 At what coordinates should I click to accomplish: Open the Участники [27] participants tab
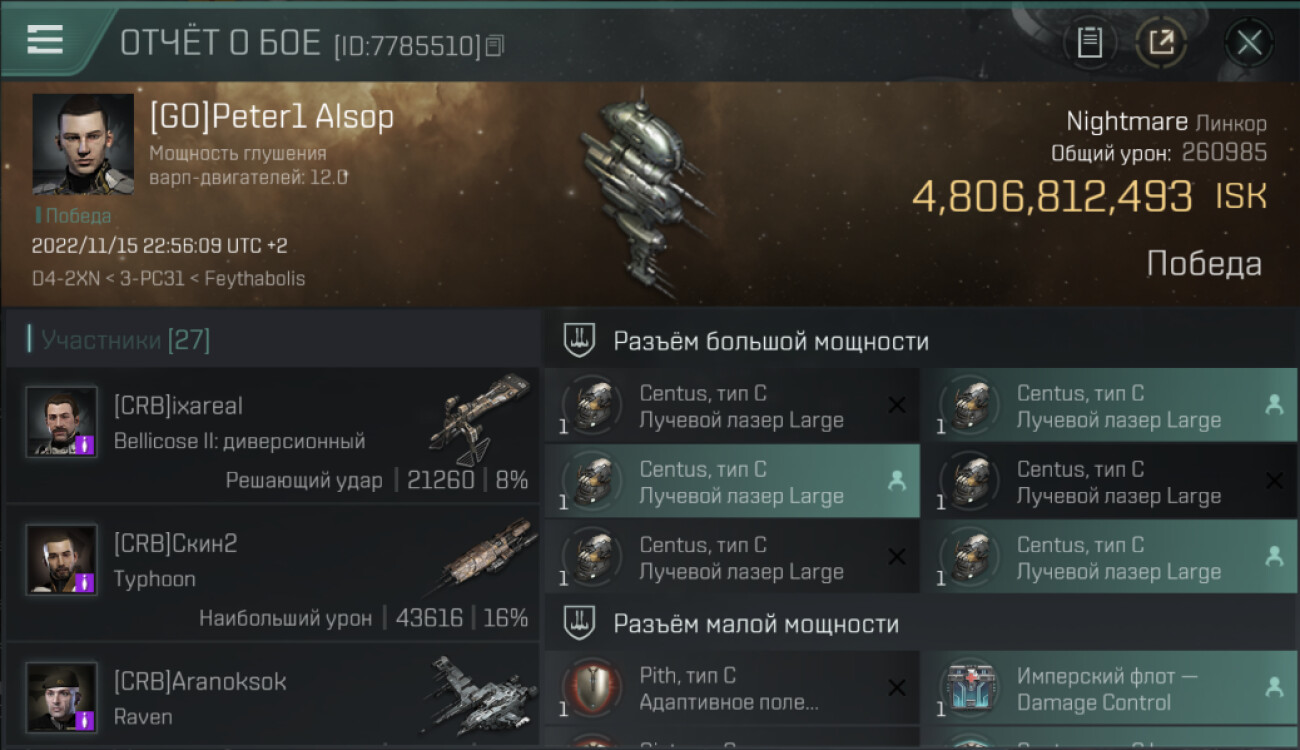pos(125,340)
